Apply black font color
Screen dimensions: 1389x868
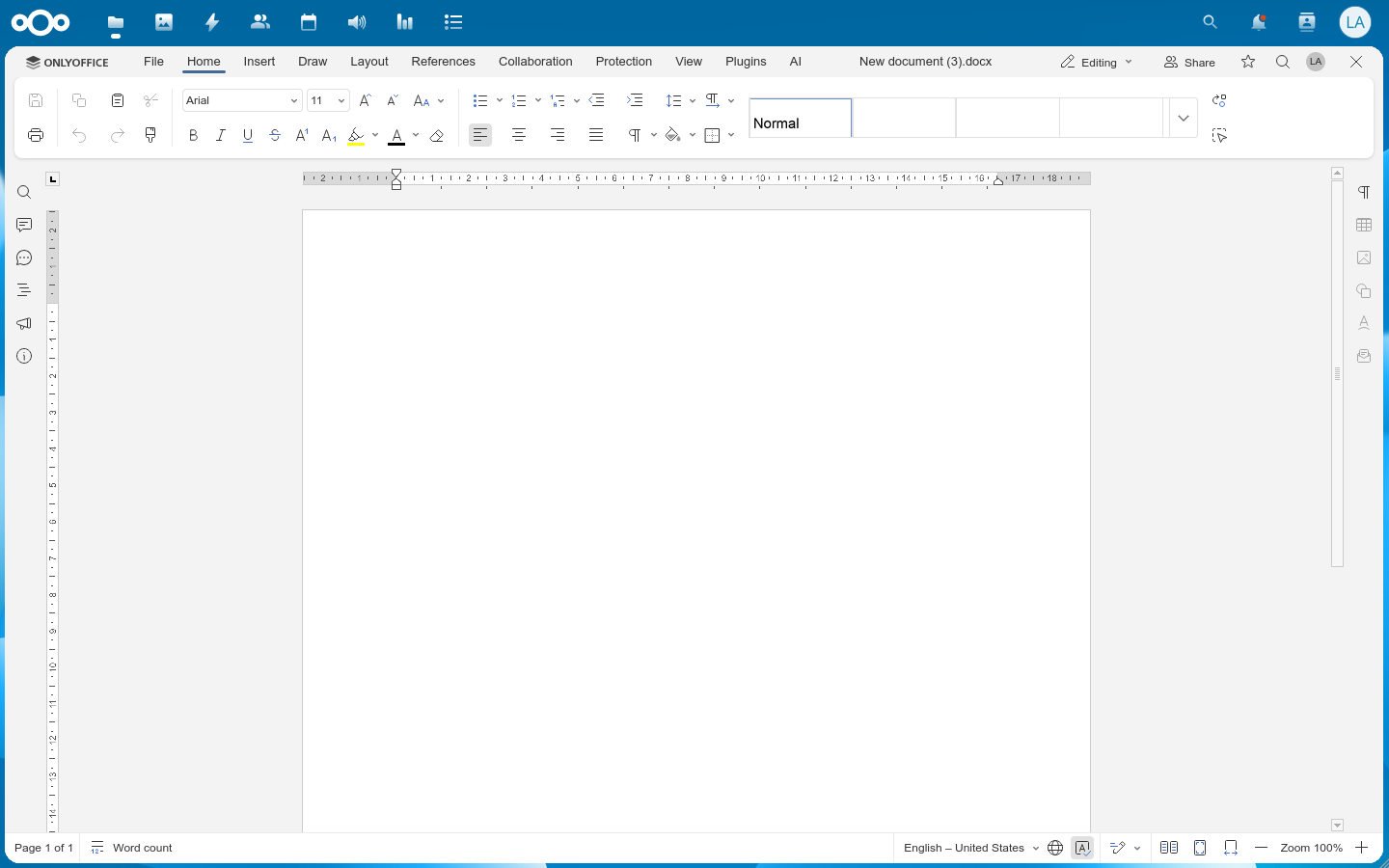tap(396, 136)
